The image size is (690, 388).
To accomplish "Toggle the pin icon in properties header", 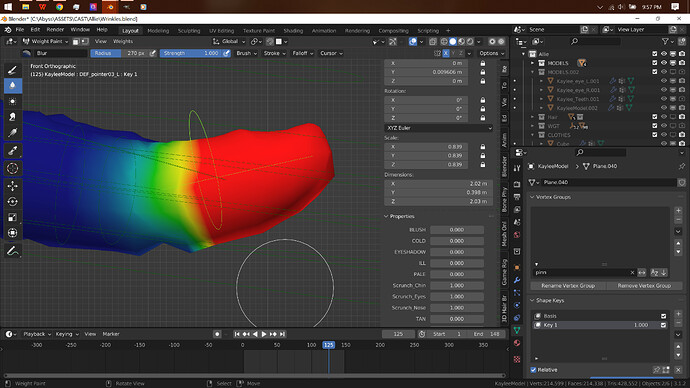I will [682, 166].
